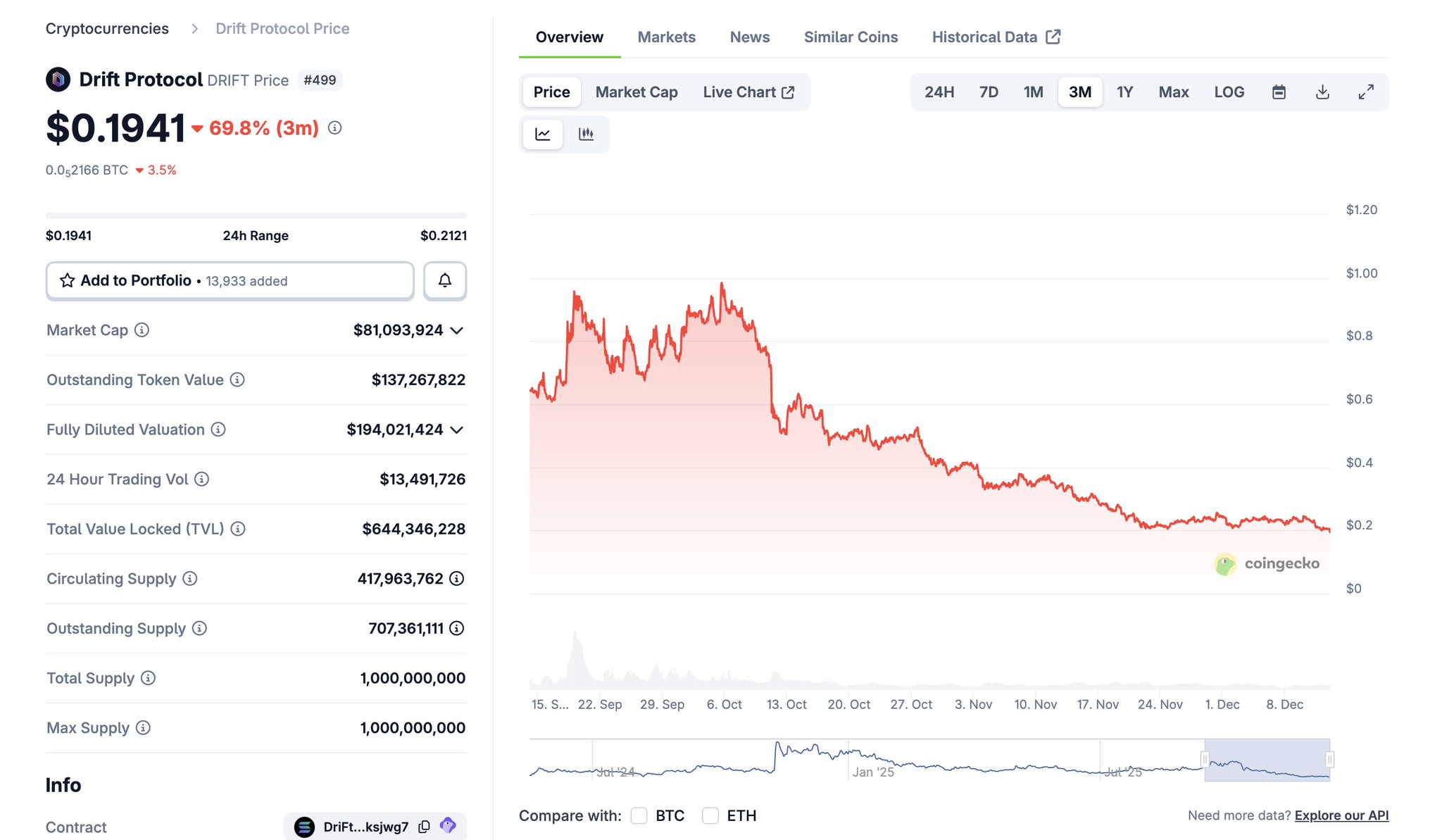Image resolution: width=1442 pixels, height=840 pixels.
Task: Click the right handle of chart range navigator
Action: click(1329, 759)
